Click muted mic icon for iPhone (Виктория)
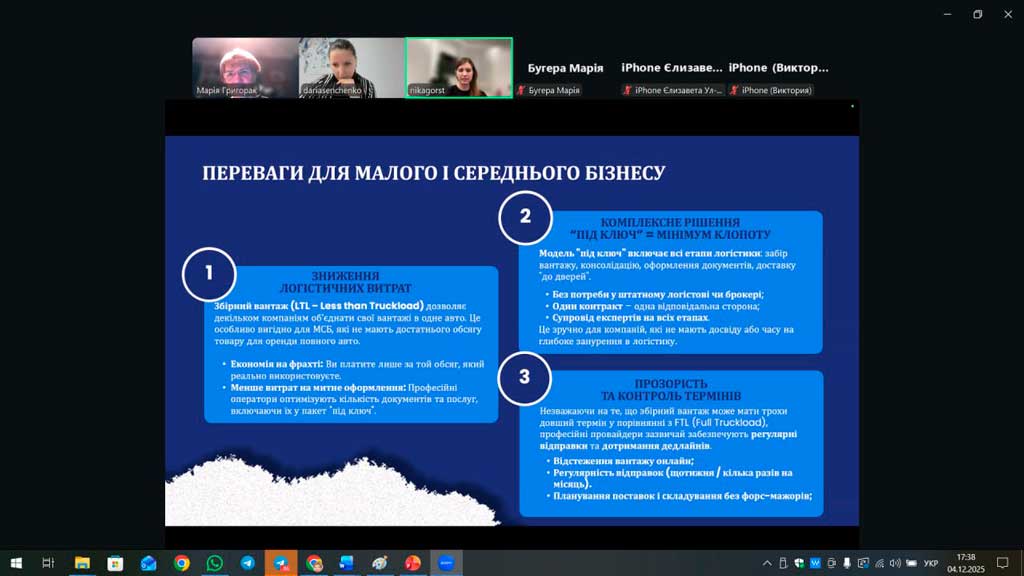Viewport: 1024px width, 576px height. (x=735, y=91)
